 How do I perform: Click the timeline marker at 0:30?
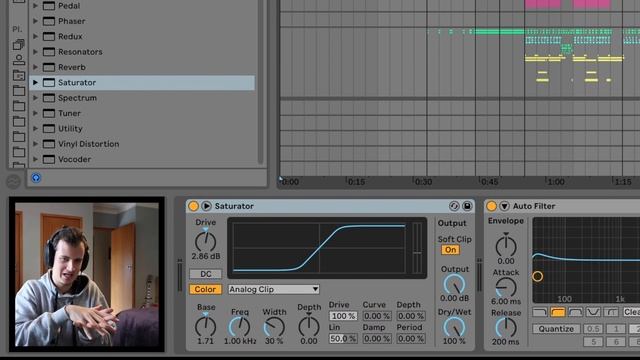click(x=423, y=182)
